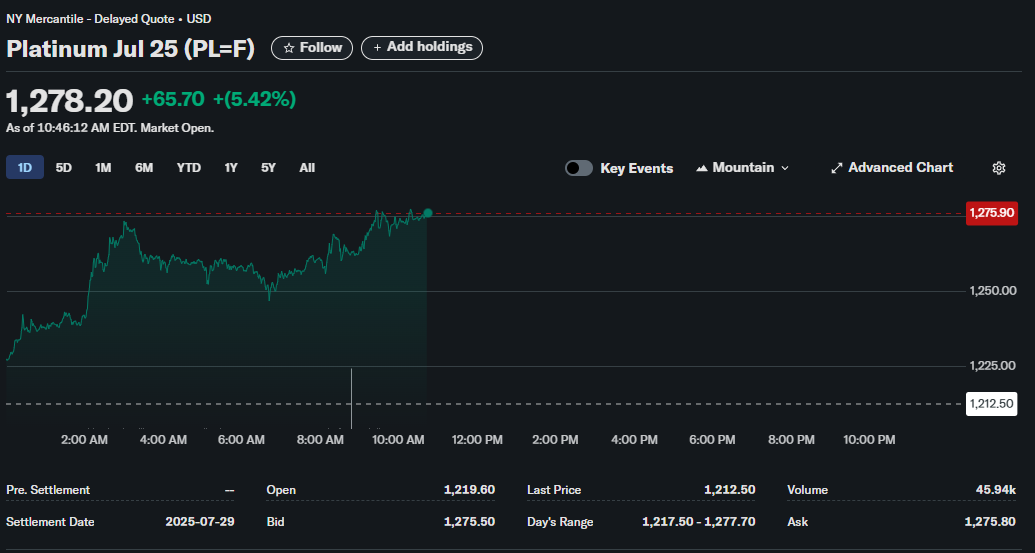The image size is (1035, 553).
Task: Click the Platinum Jul 25 (PL=F) title
Action: click(x=131, y=49)
